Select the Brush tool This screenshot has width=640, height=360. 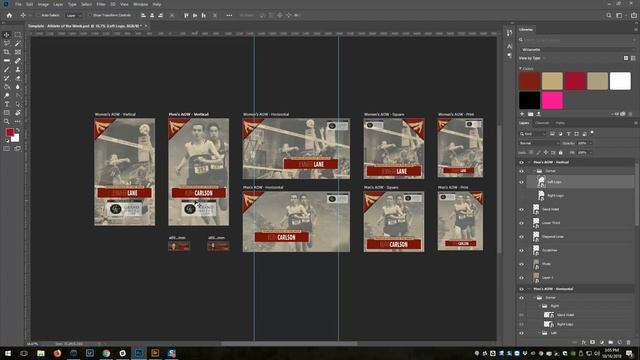(x=7, y=69)
